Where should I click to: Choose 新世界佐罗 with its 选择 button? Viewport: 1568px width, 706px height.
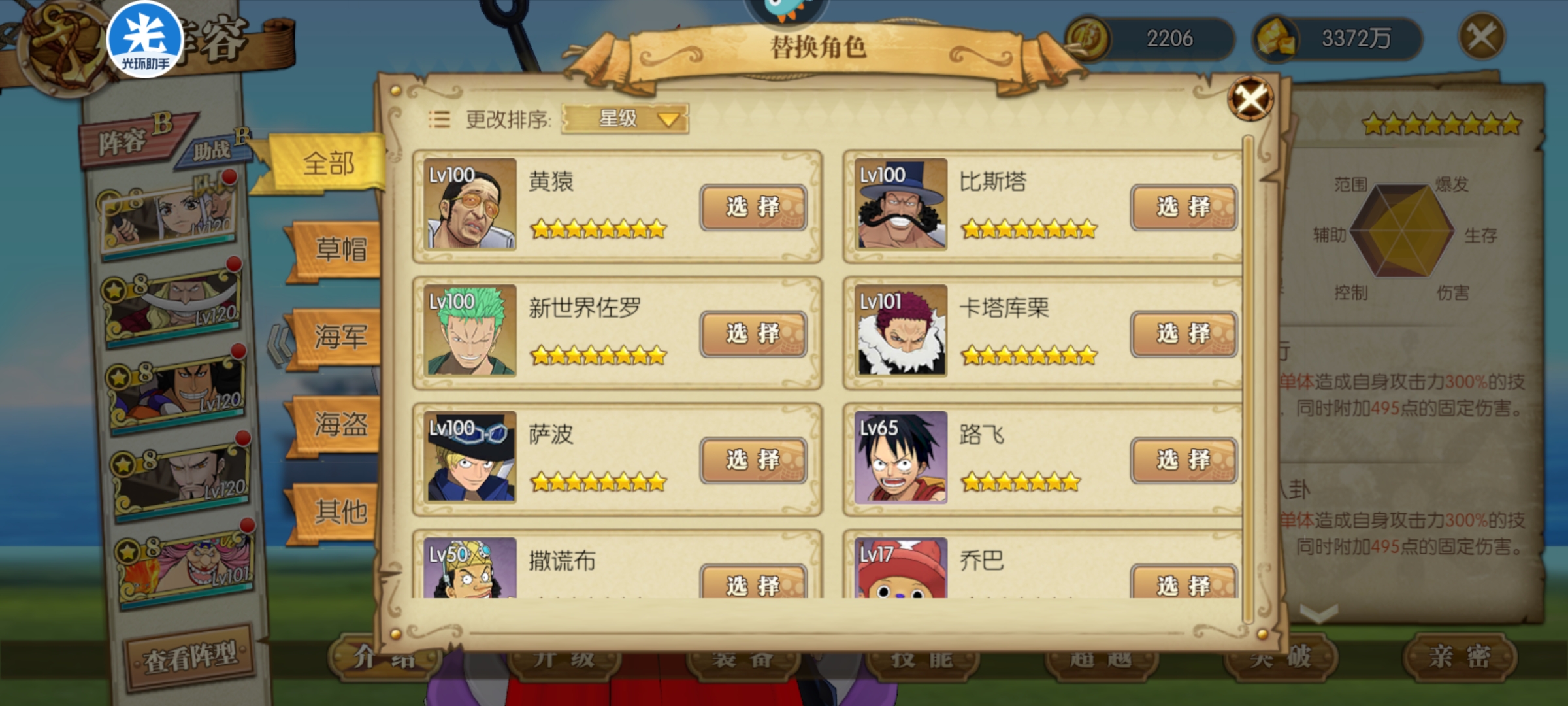coord(753,334)
